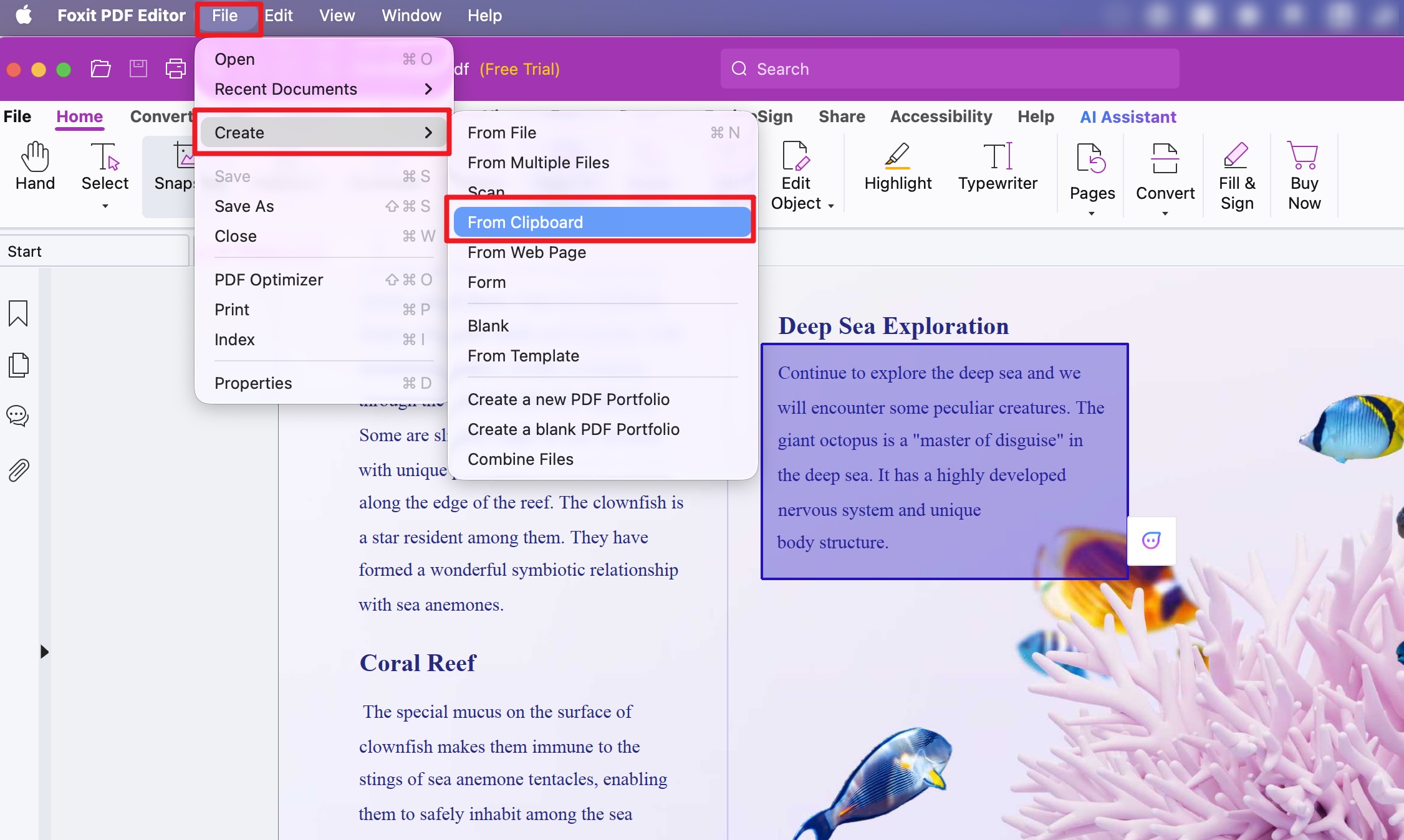Click the ribbon File tab

17,117
